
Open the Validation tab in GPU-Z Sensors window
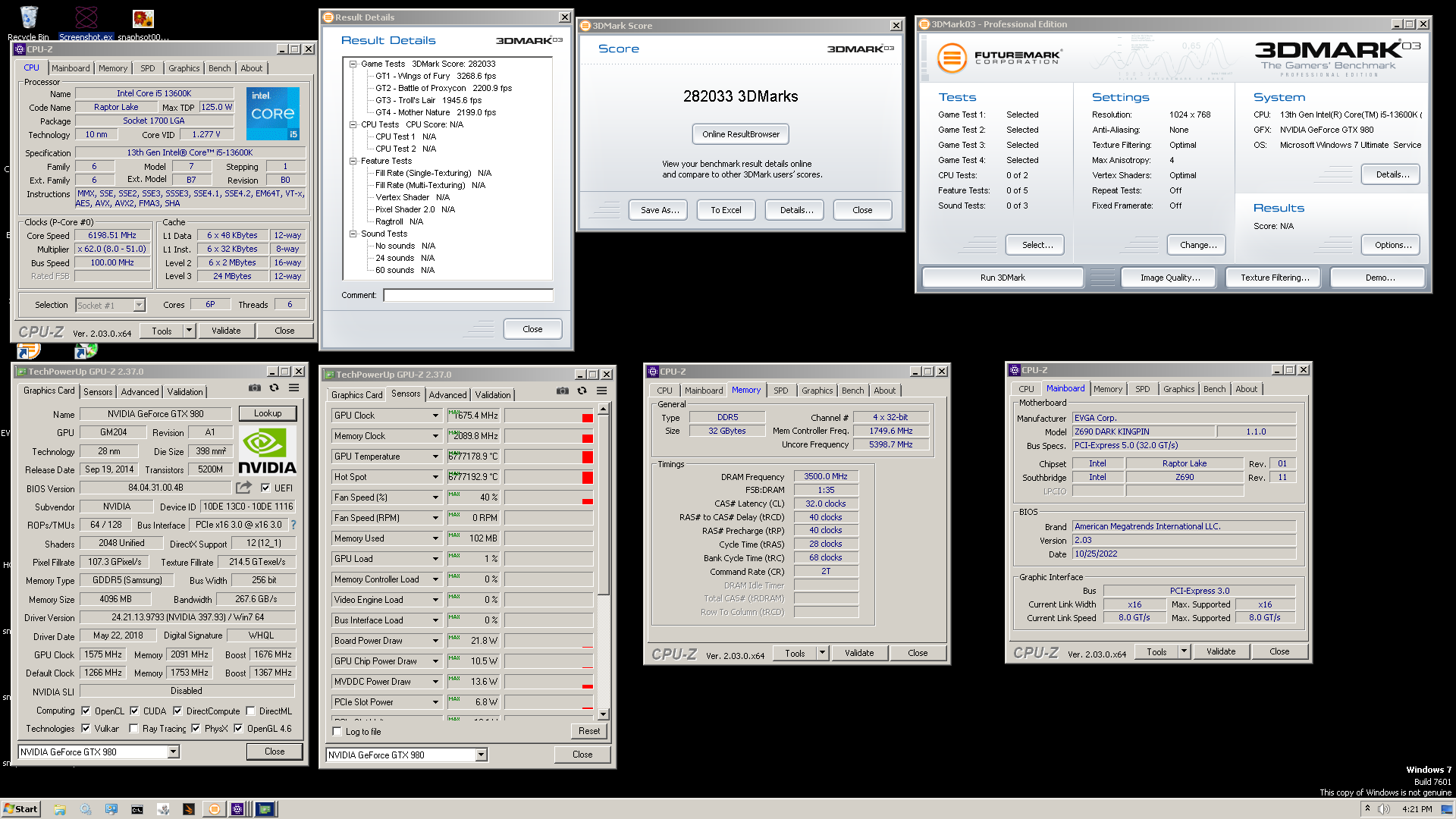tap(493, 395)
